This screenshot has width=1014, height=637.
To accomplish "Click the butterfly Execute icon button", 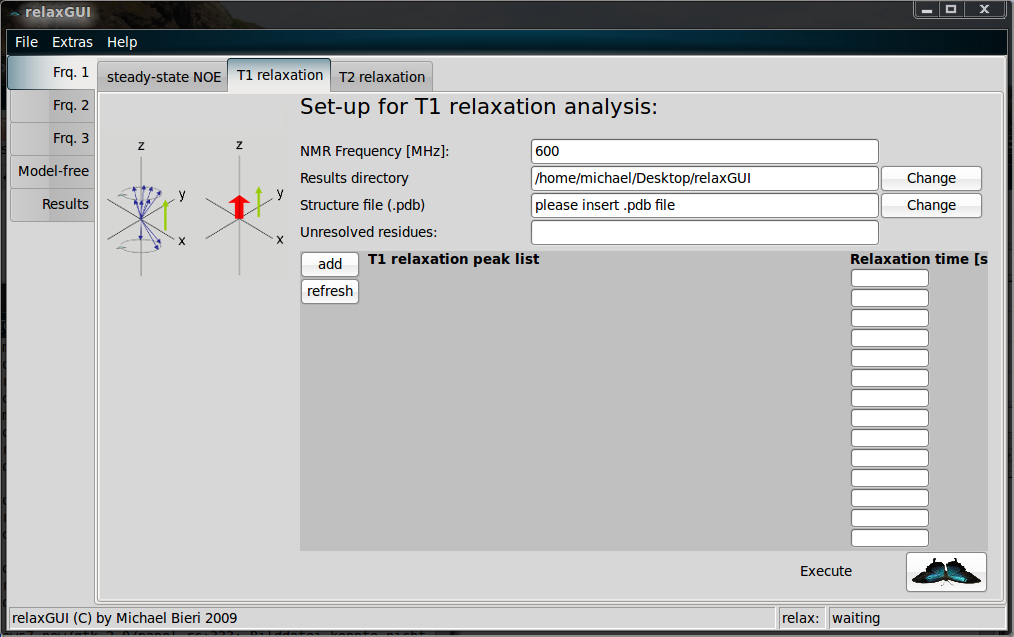I will (x=946, y=571).
